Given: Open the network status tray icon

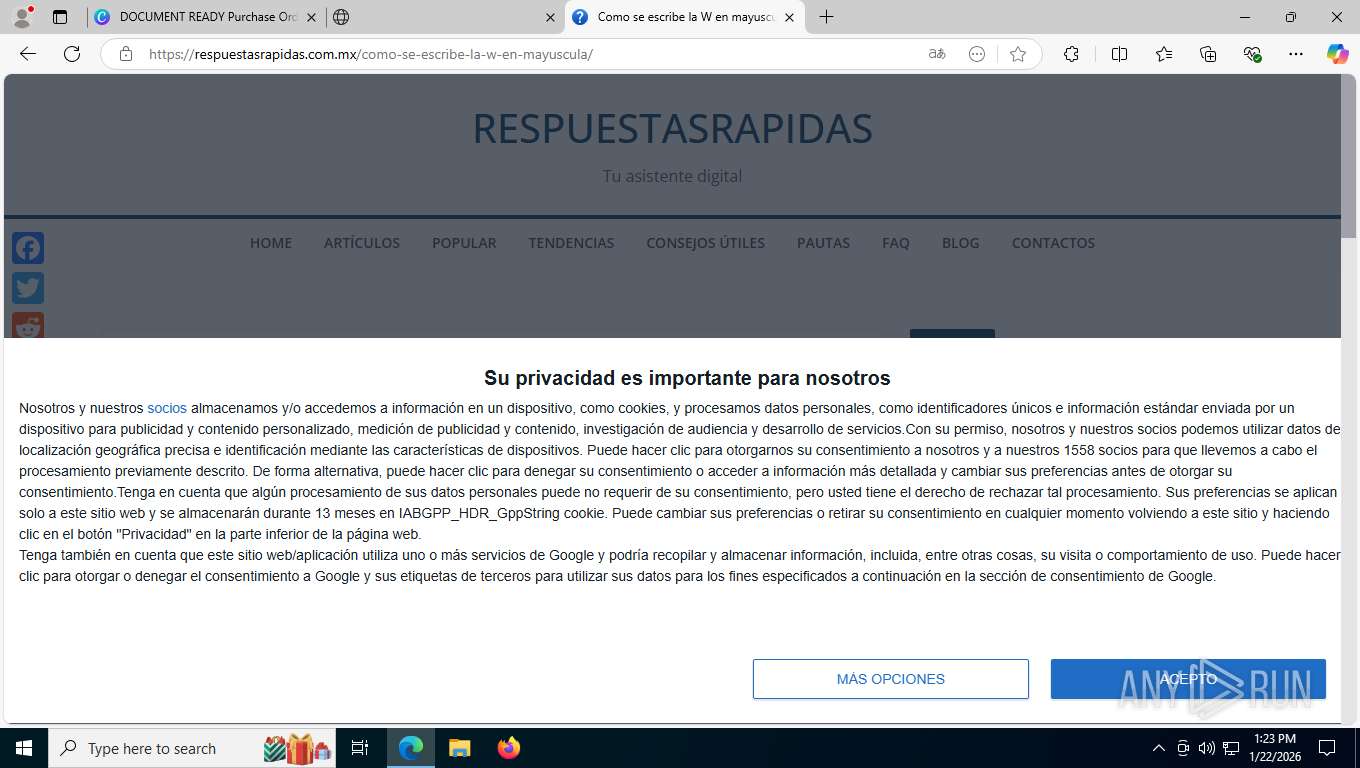Looking at the screenshot, I should (1231, 748).
